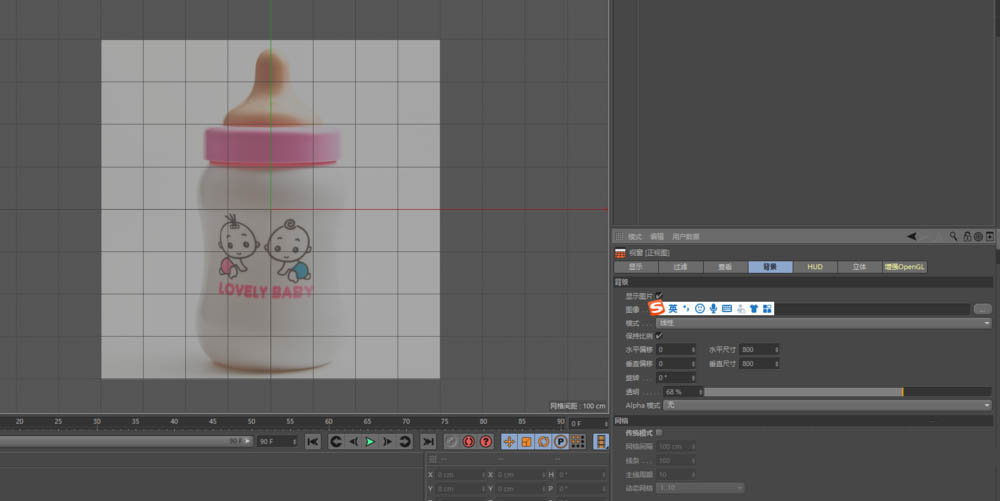Viewport: 1000px width, 501px height.
Task: Go to the end of the animation
Action: click(428, 441)
